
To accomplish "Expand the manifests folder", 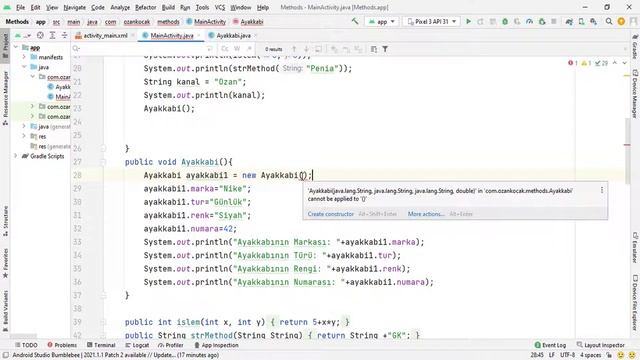I will pos(24,57).
